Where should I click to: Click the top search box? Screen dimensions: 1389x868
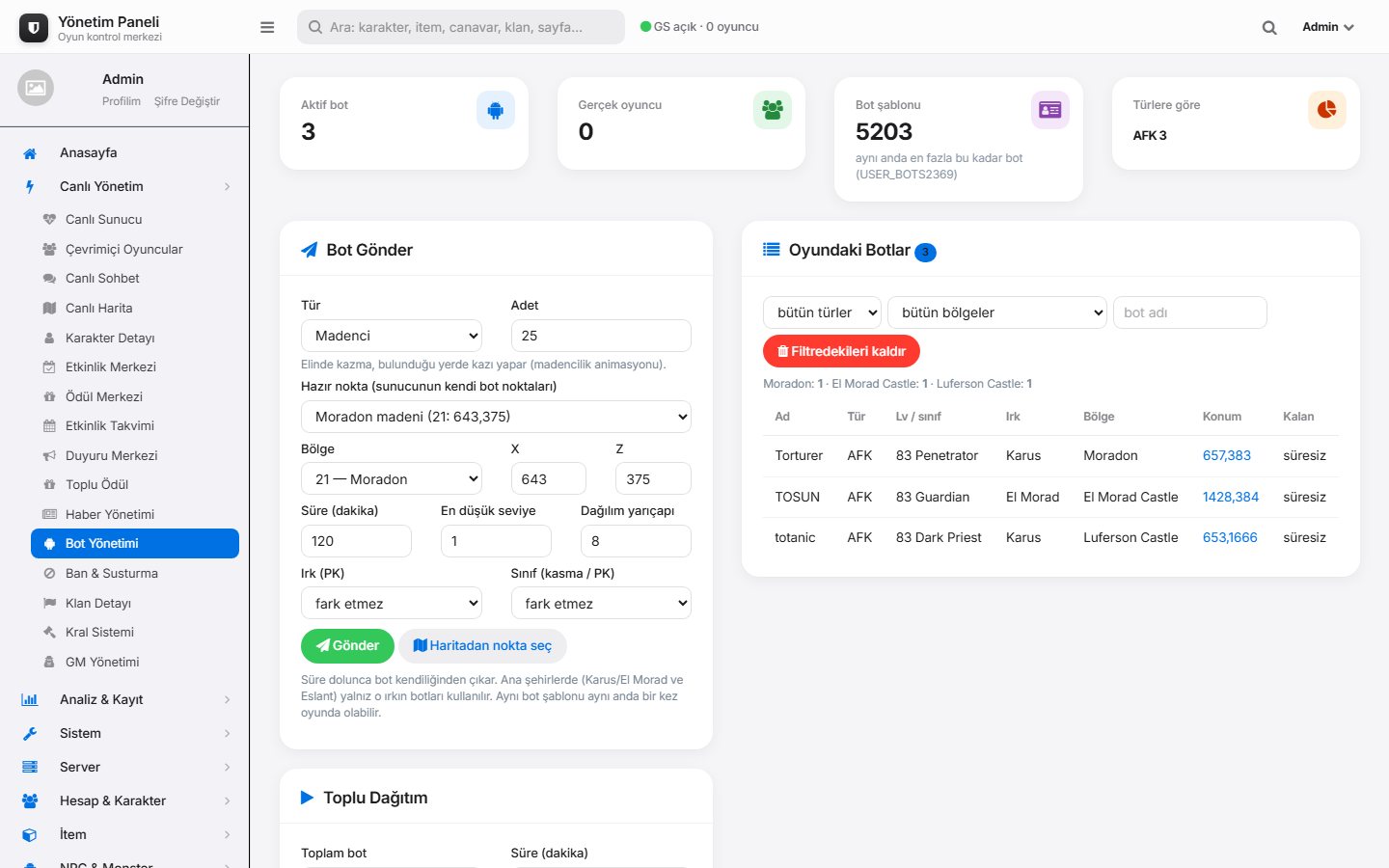coord(461,27)
